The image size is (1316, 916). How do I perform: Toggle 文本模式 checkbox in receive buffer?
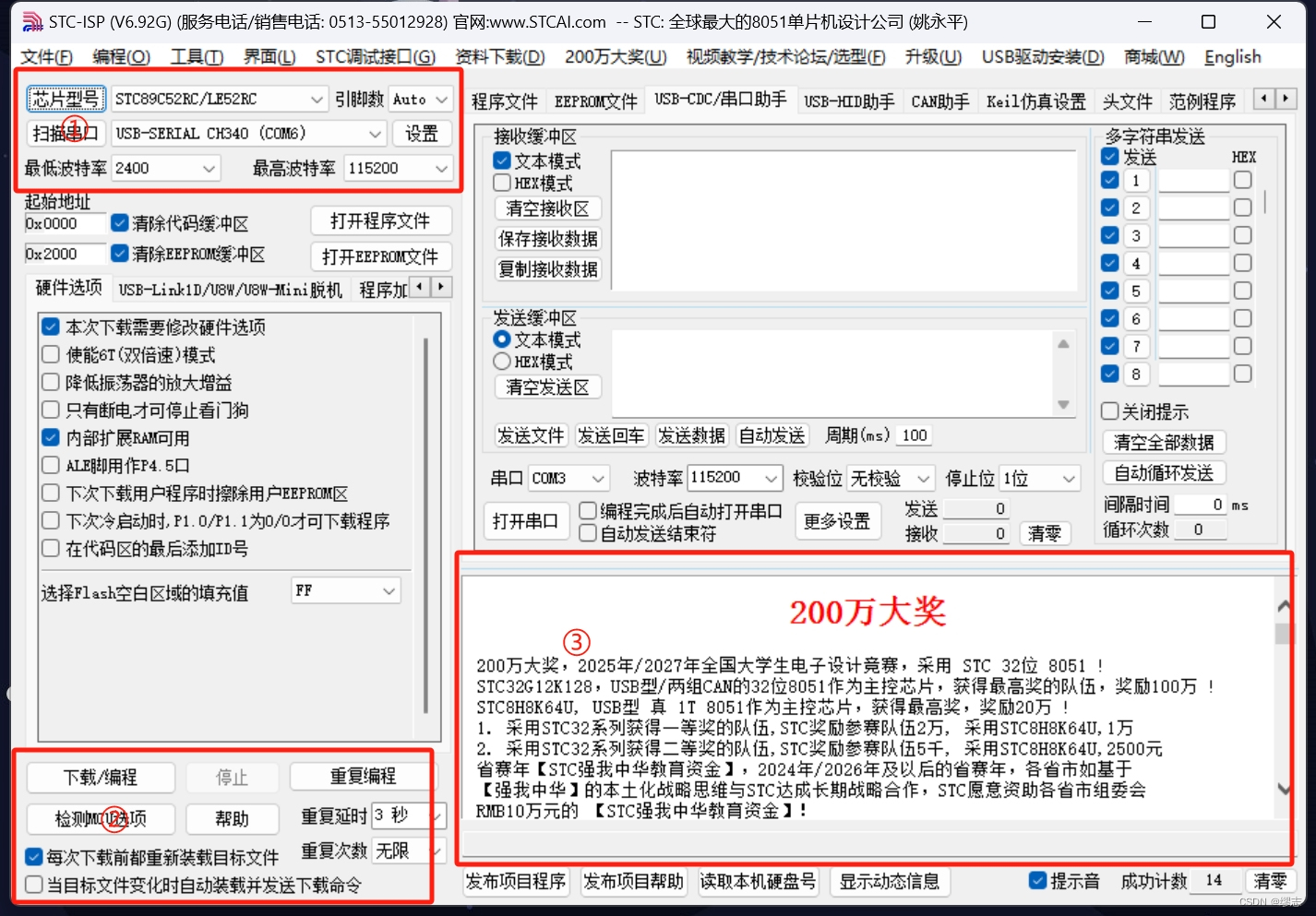[x=502, y=161]
